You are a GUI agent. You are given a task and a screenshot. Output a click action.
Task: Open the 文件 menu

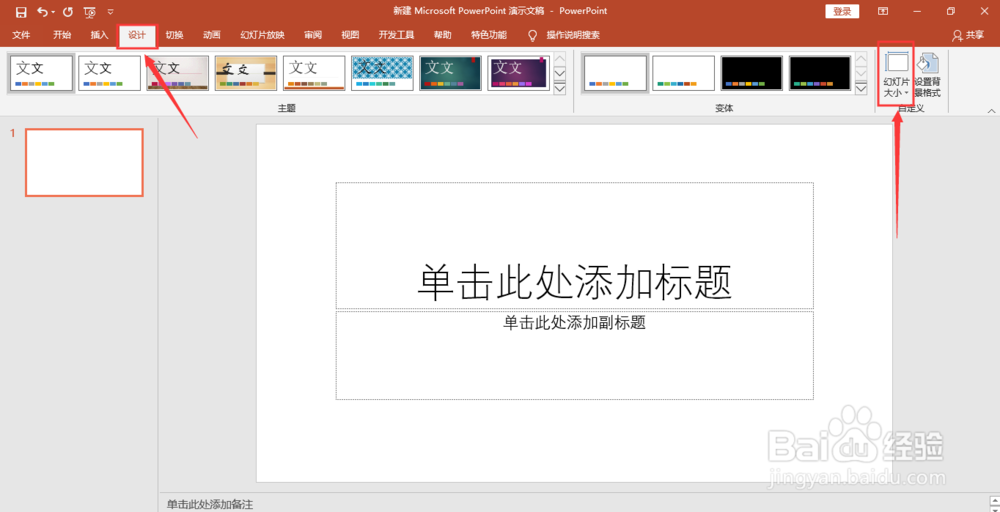coord(21,35)
